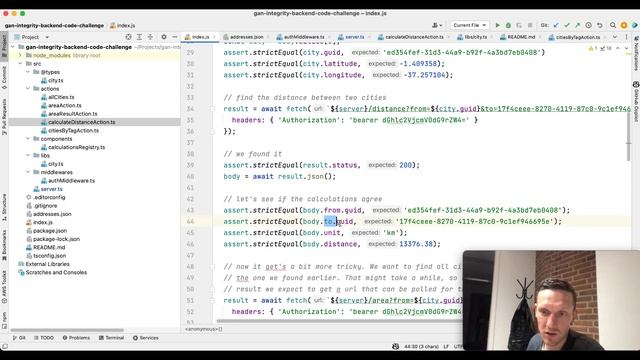Open the TODO tool window
This screenshot has height=360, width=640.
click(x=44, y=338)
